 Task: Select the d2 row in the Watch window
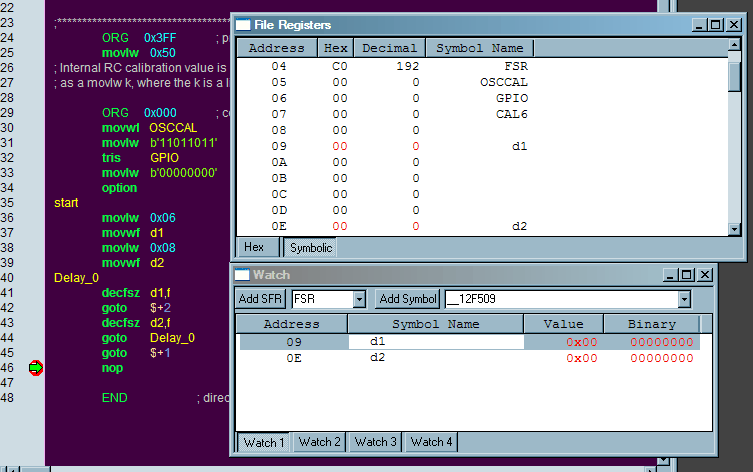click(469, 358)
